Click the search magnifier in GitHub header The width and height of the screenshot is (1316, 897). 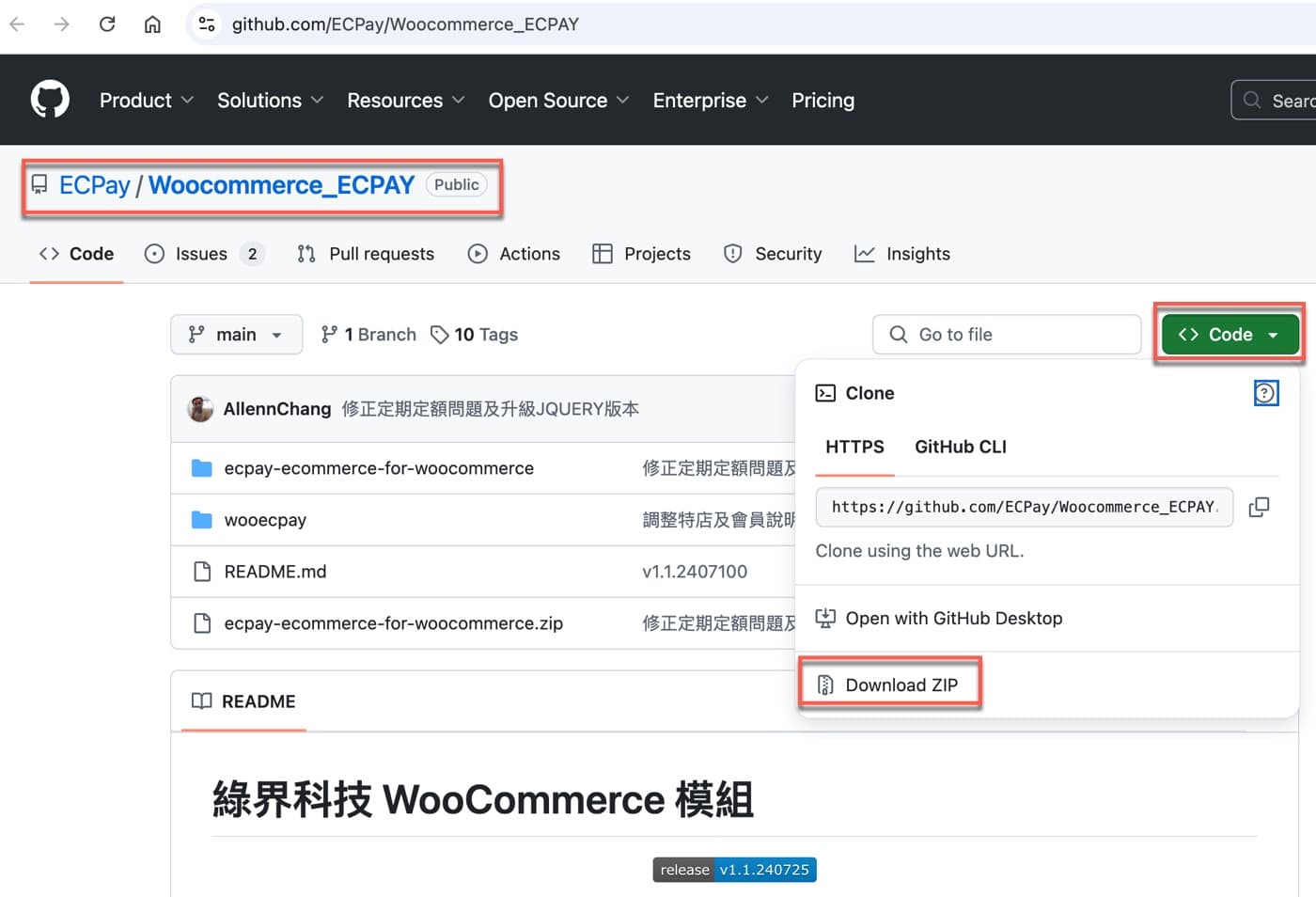click(x=1252, y=100)
